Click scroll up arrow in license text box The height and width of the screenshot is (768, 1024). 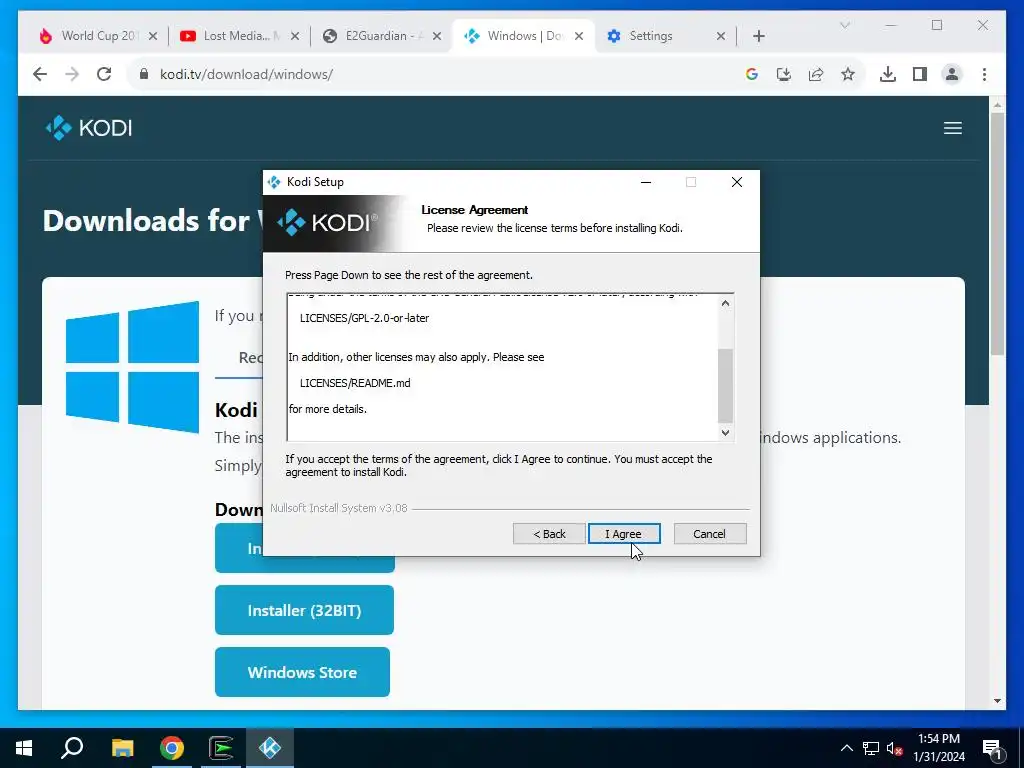(x=725, y=303)
